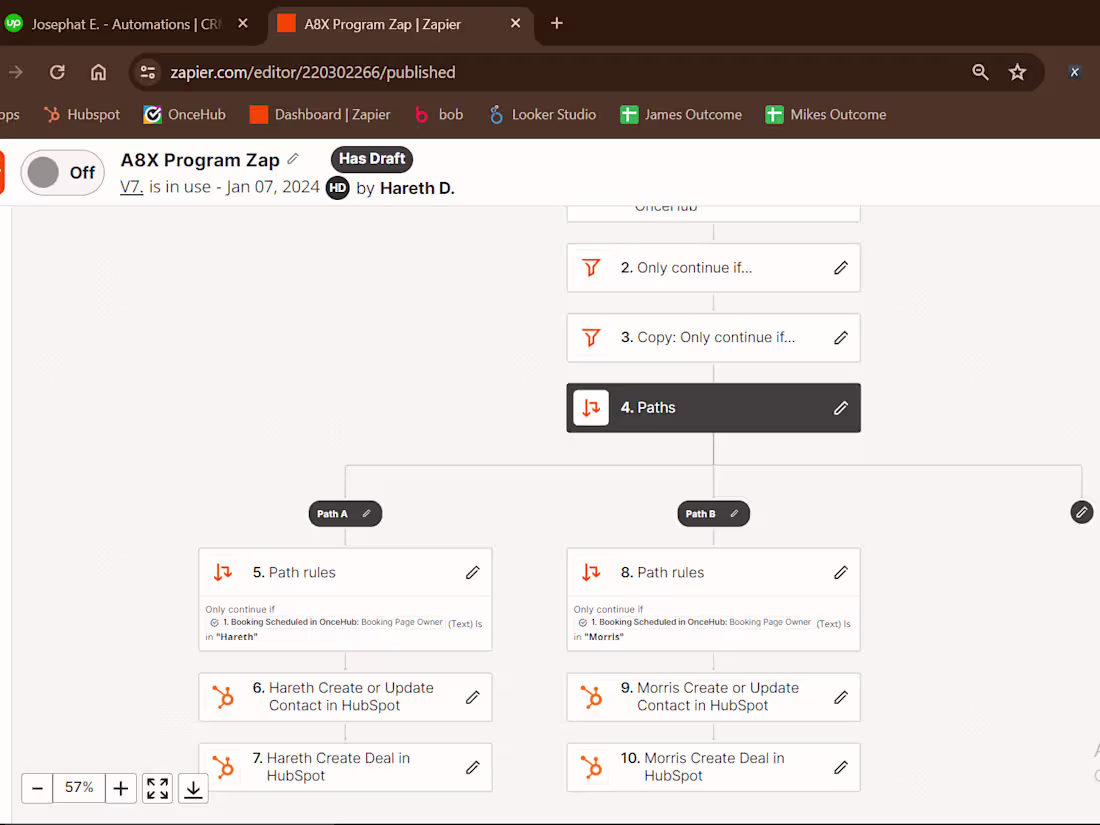Screen dimensions: 1100x825
Task: Open the zoom percentage control showing 57%
Action: click(79, 788)
